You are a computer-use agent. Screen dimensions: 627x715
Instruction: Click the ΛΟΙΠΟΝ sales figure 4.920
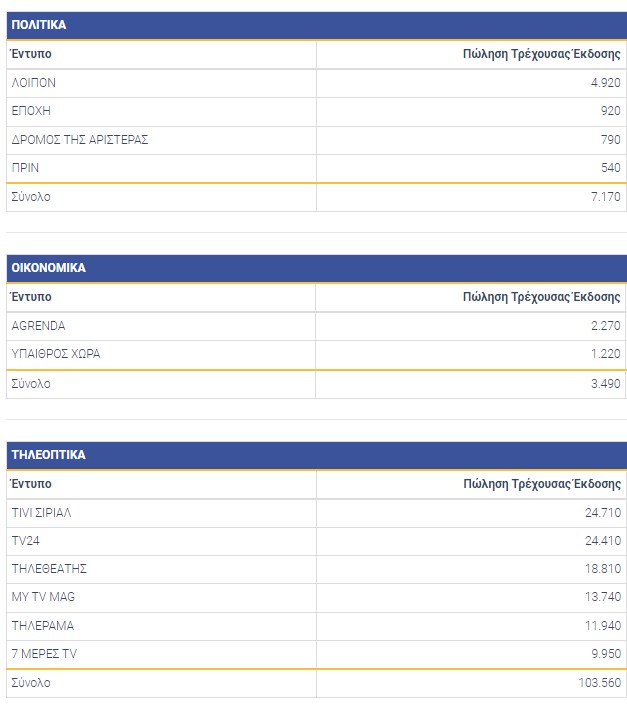tap(605, 83)
